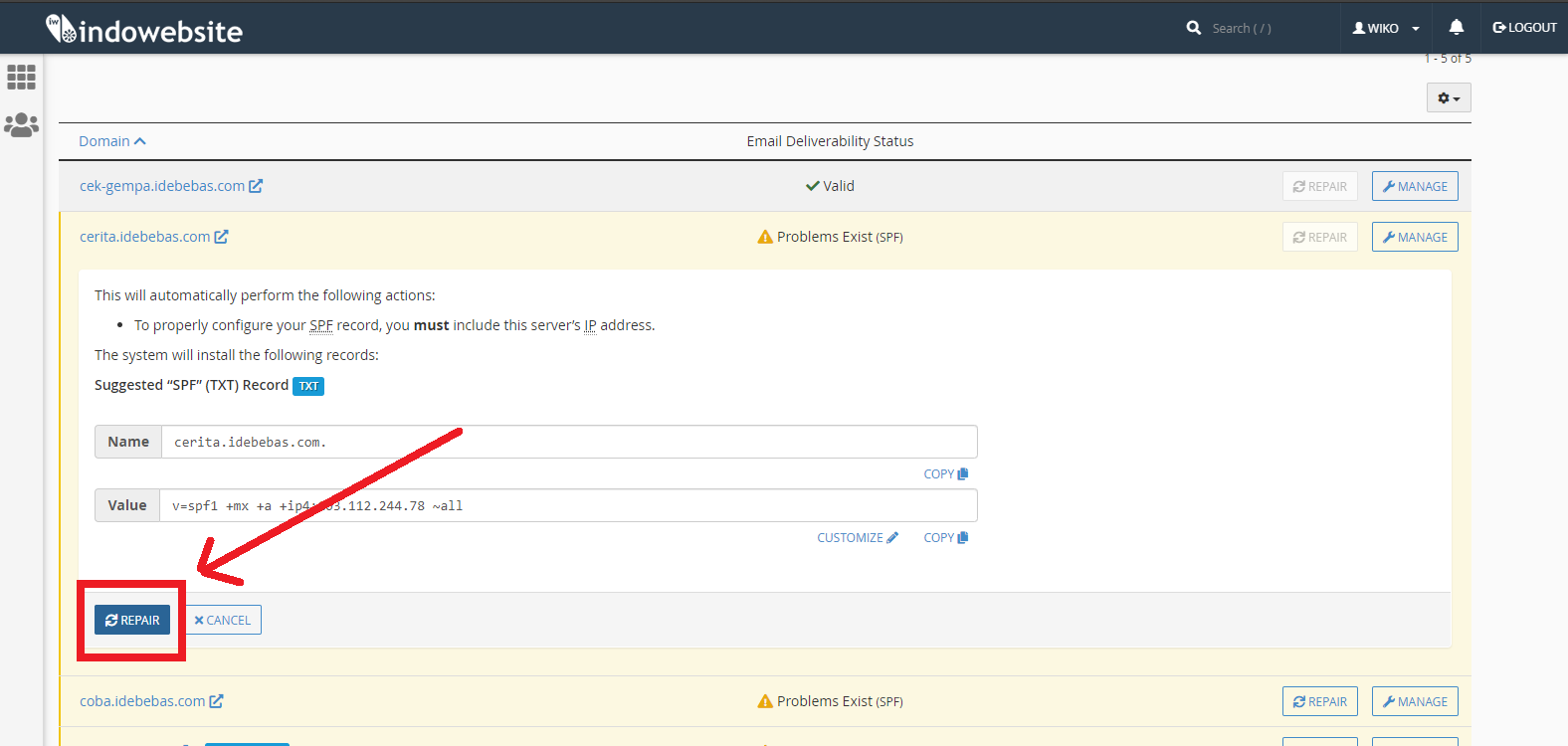This screenshot has height=746, width=1568.
Task: Click the notifications bell icon
Action: [x=1456, y=28]
